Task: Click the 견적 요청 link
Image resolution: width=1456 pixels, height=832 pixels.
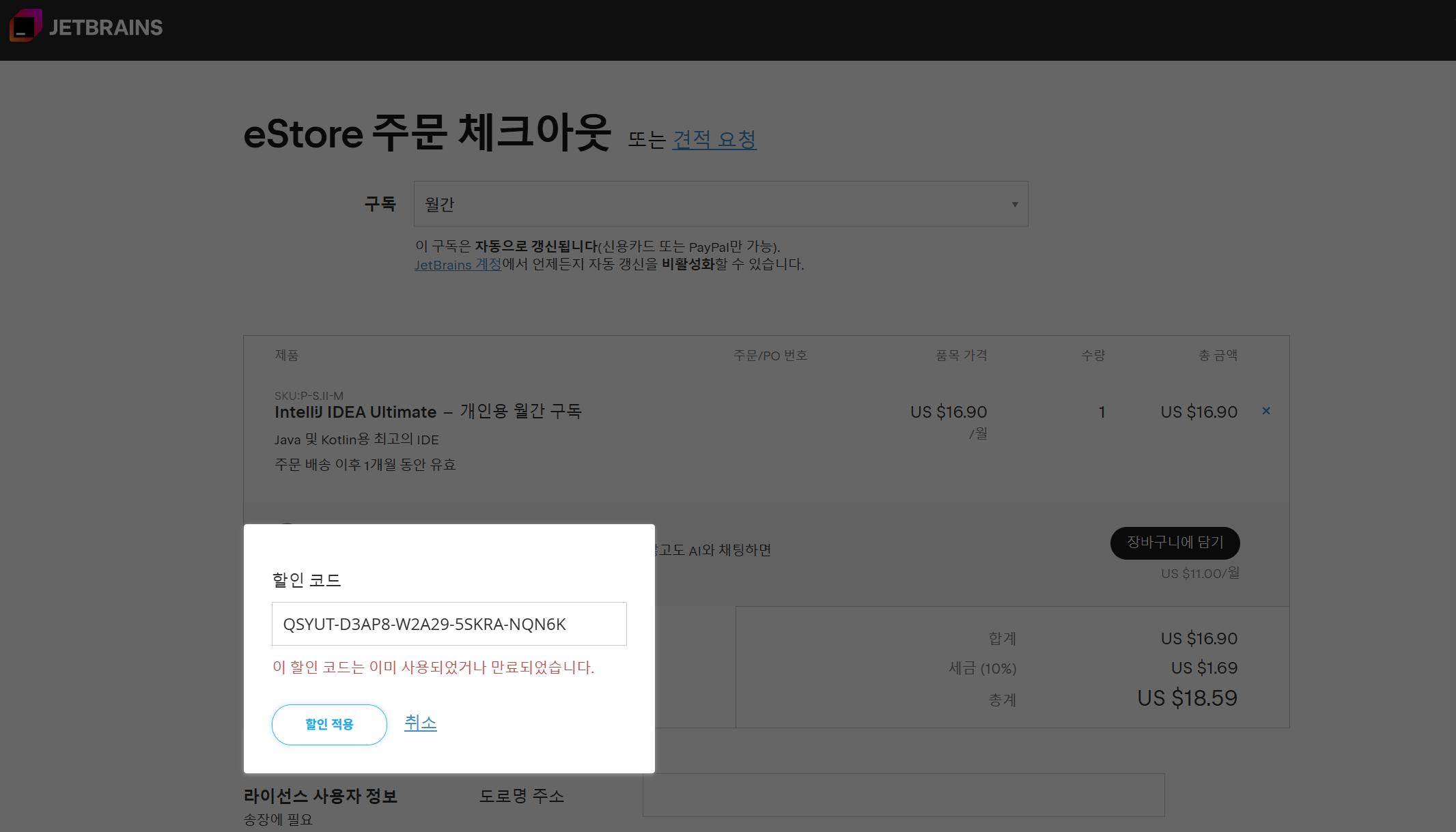Action: click(x=714, y=139)
